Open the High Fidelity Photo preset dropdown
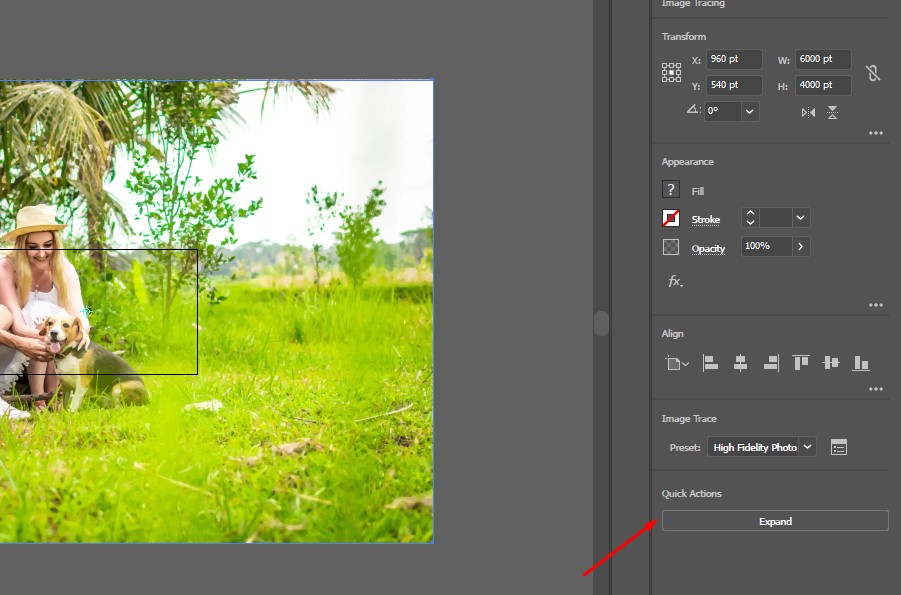 (x=761, y=447)
